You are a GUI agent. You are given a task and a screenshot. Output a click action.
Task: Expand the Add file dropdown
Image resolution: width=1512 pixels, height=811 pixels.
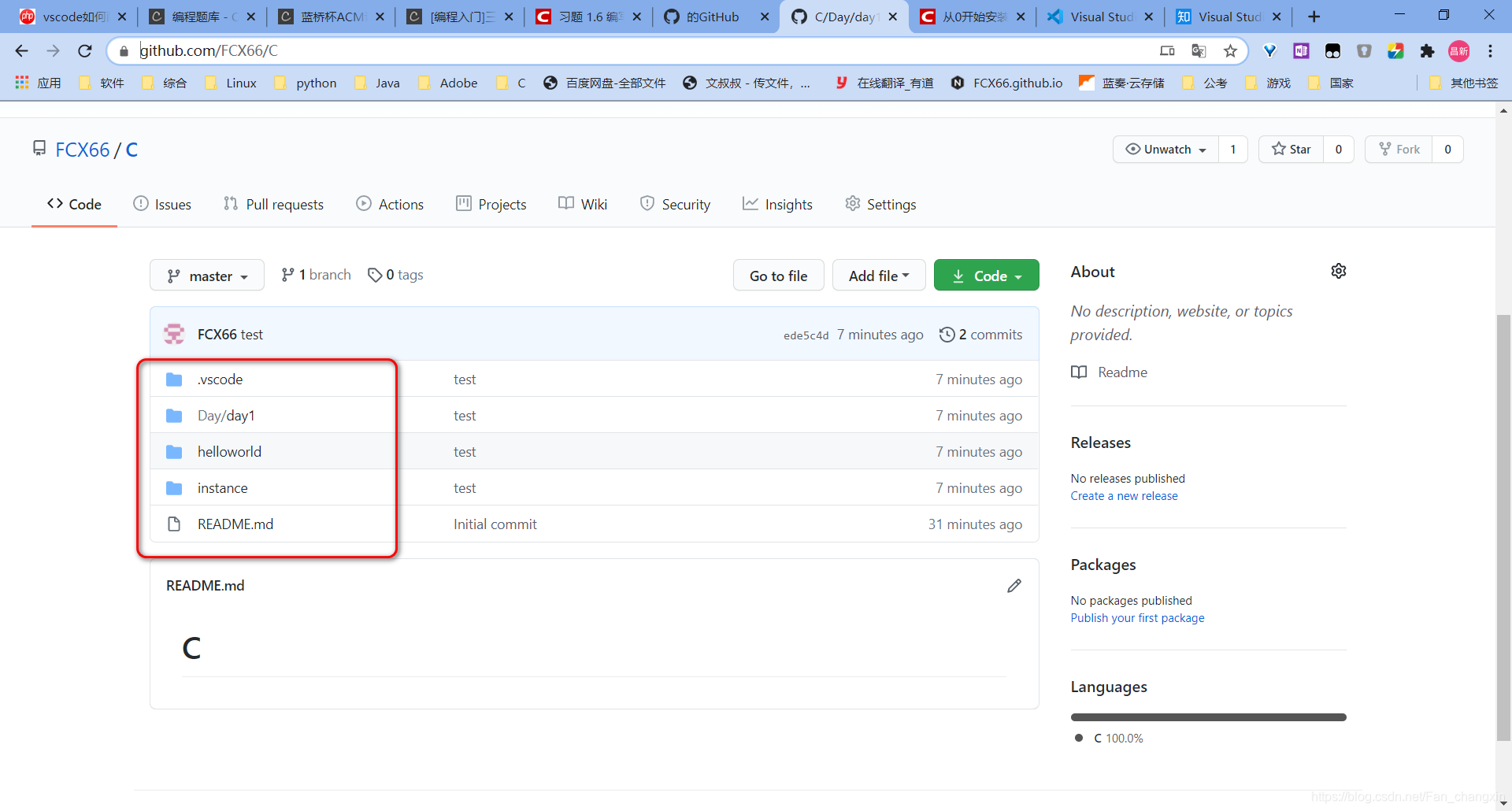coord(878,275)
